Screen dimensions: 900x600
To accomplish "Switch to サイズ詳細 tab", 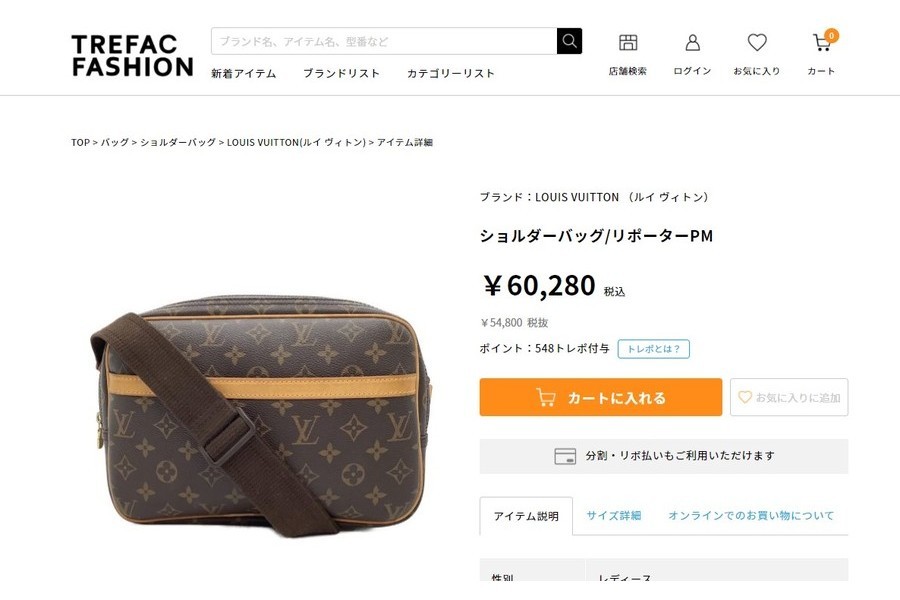I will (x=614, y=516).
